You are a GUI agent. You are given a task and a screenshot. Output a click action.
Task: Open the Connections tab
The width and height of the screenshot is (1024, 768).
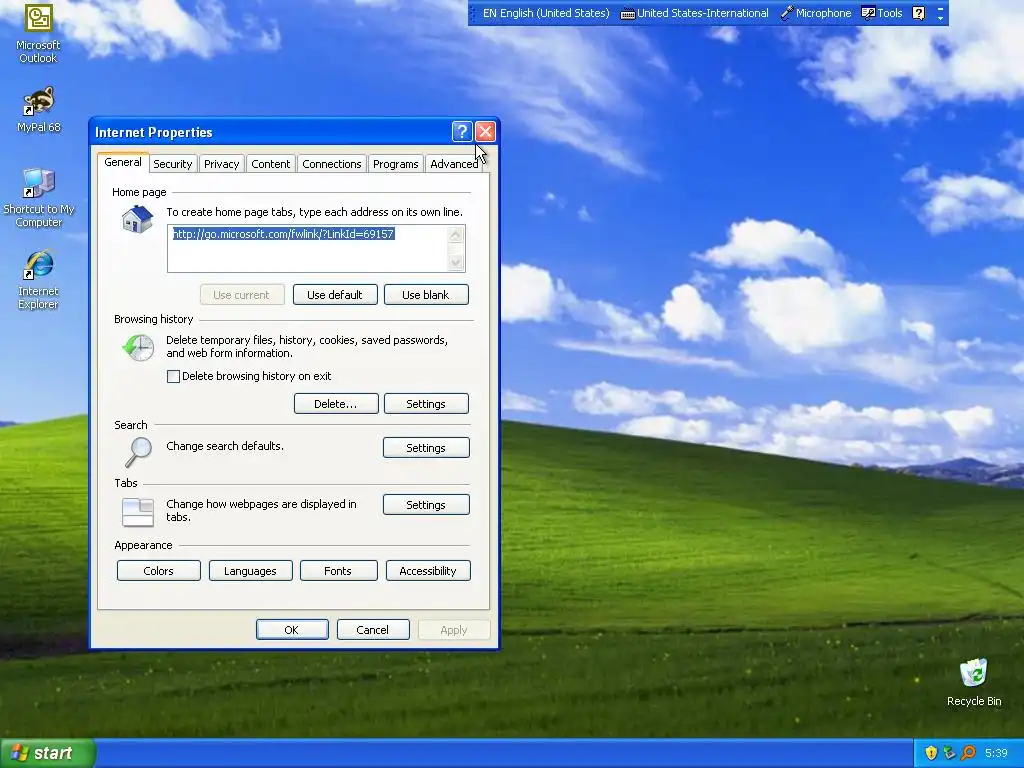332,164
